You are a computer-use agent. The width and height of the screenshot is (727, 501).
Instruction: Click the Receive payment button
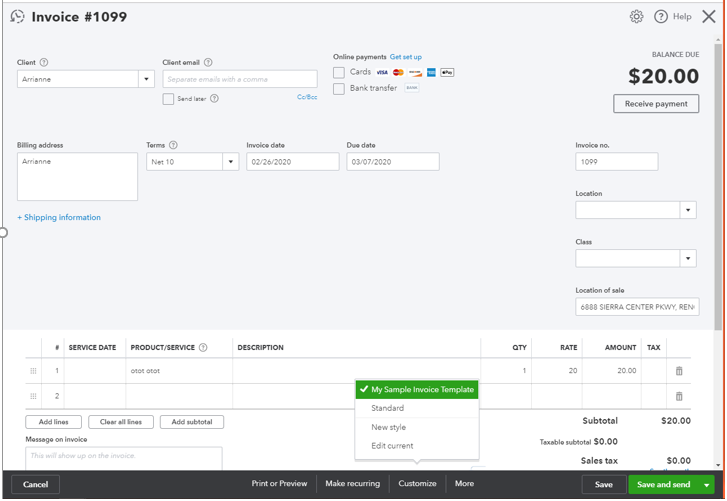point(656,104)
